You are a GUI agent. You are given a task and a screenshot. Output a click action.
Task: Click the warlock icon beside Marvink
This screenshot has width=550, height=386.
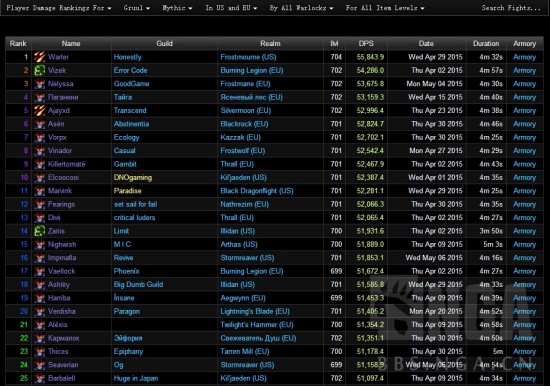[x=40, y=191]
